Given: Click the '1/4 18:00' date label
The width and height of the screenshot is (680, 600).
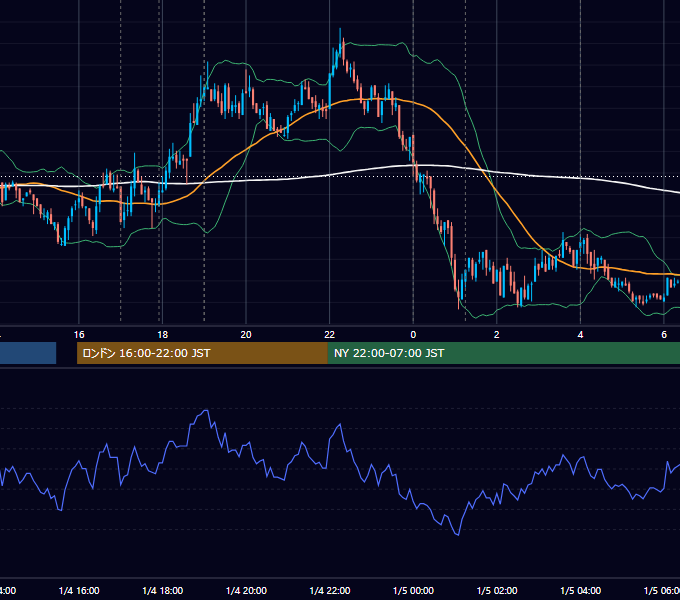Looking at the screenshot, I should point(163,591).
